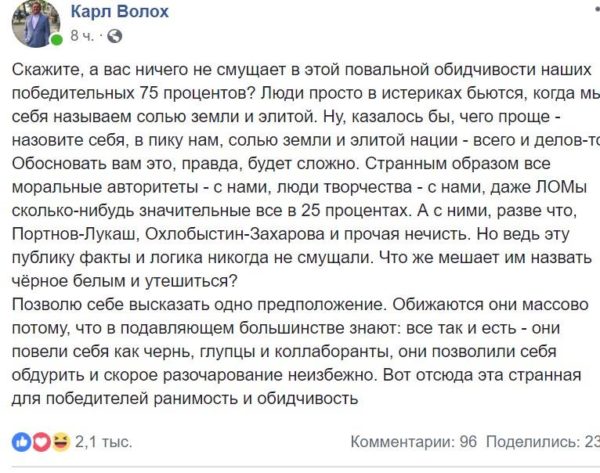Screen dimensions: 600x473
Task: Open the 'Комментарии: 96' comments list
Action: [x=414, y=442]
